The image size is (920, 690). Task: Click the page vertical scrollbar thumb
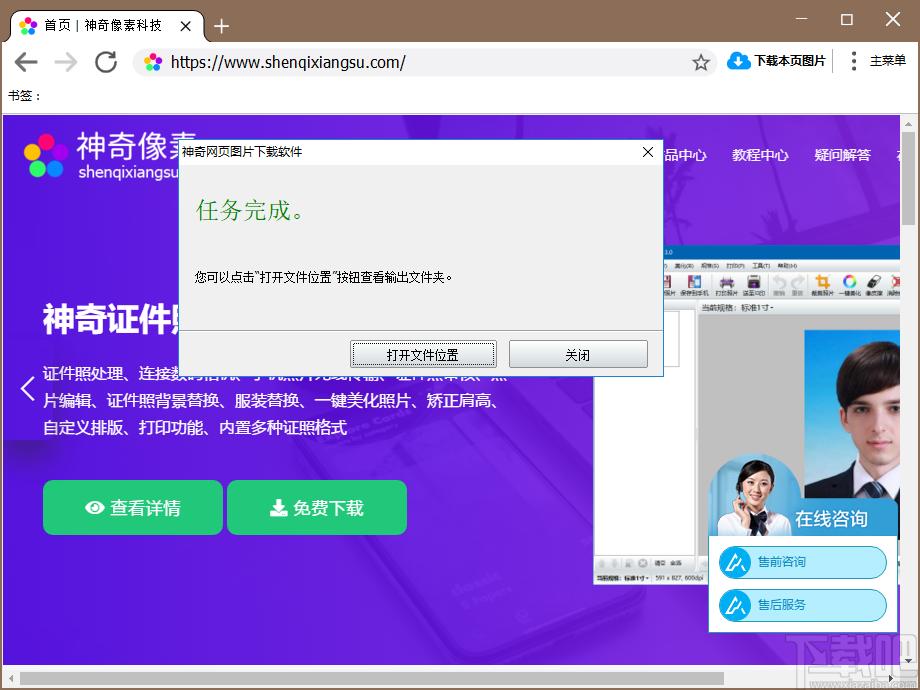[x=908, y=178]
